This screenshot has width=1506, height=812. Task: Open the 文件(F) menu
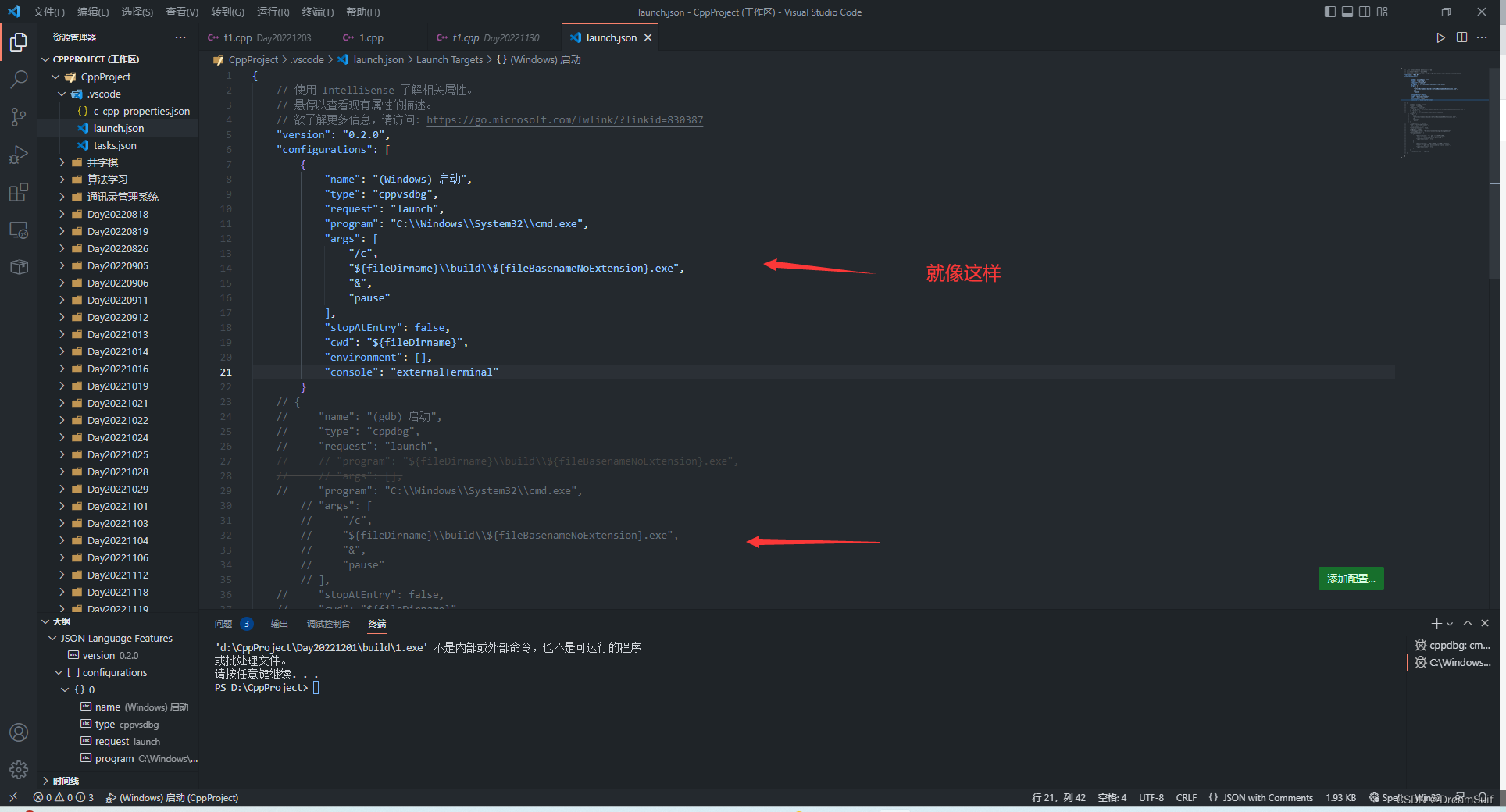(x=49, y=12)
